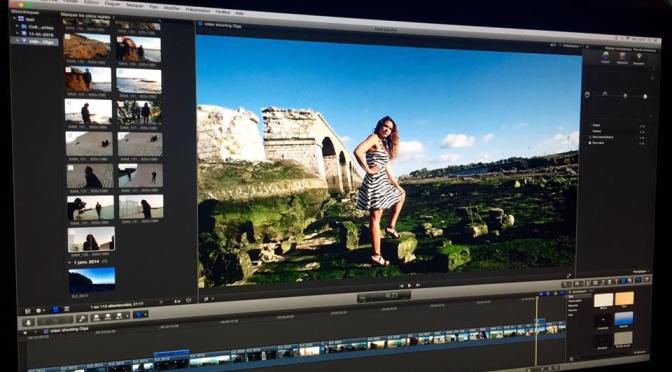The image size is (672, 372).
Task: Open the Transitions browser icon
Action: 609,282
